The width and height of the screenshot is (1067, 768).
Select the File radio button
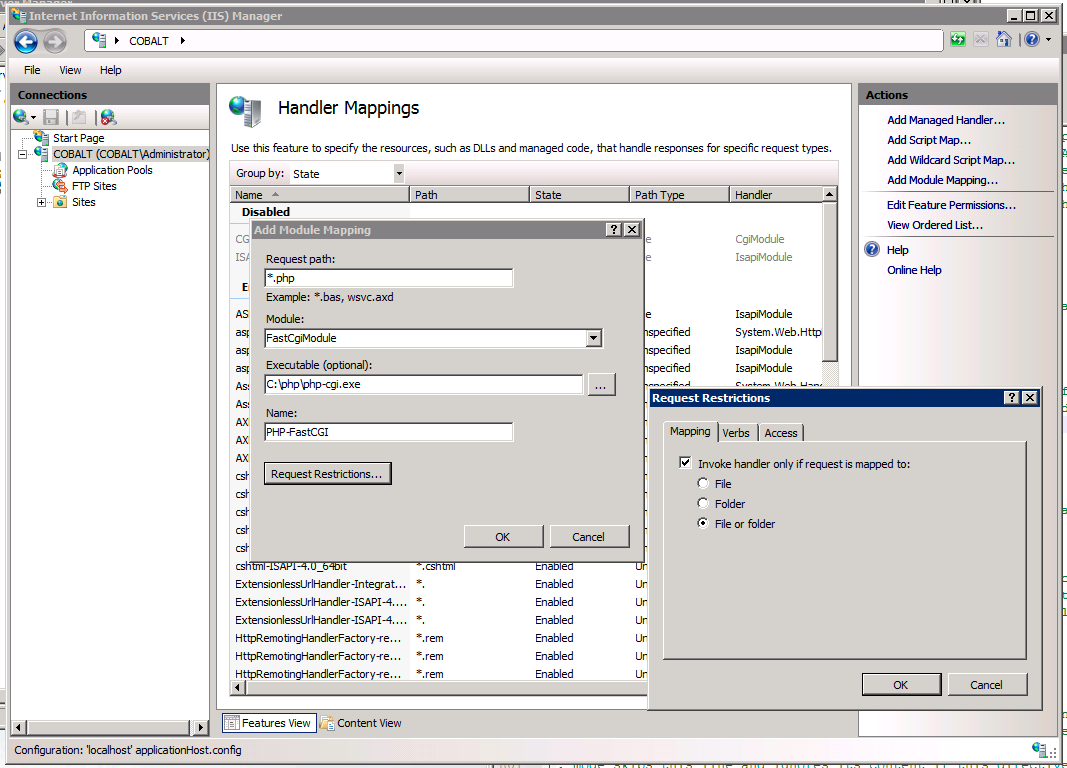[x=704, y=484]
